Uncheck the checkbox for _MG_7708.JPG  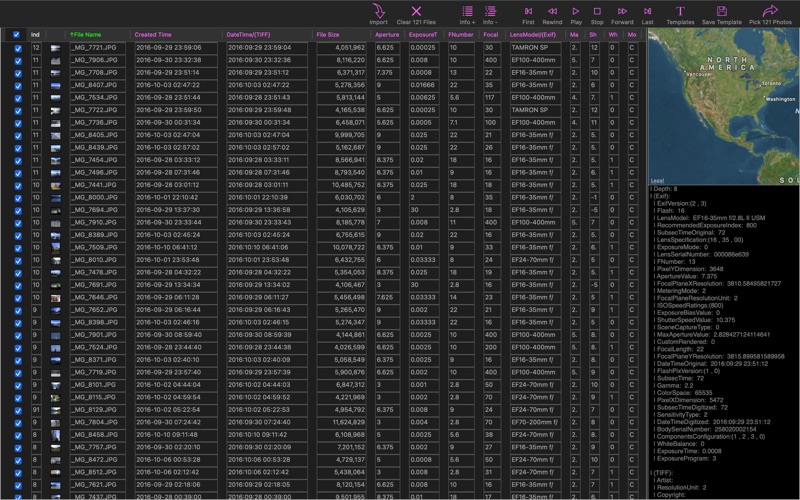pyautogui.click(x=18, y=73)
